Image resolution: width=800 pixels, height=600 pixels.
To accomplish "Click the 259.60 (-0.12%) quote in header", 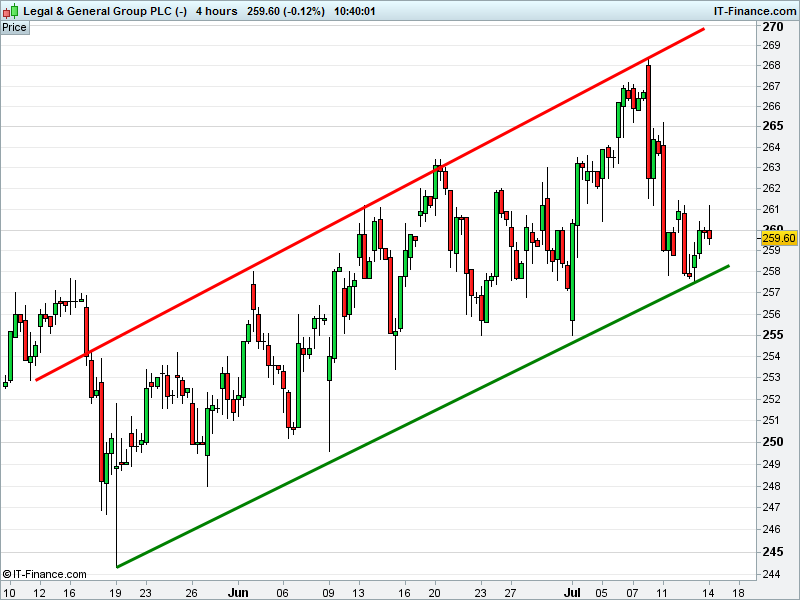I will pyautogui.click(x=286, y=11).
